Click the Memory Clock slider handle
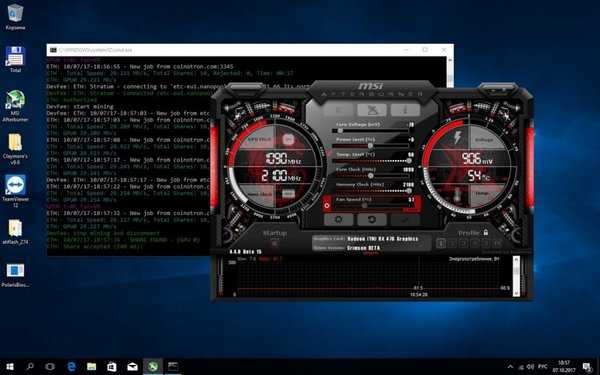Screen dimensions: 600x375 tap(408, 191)
